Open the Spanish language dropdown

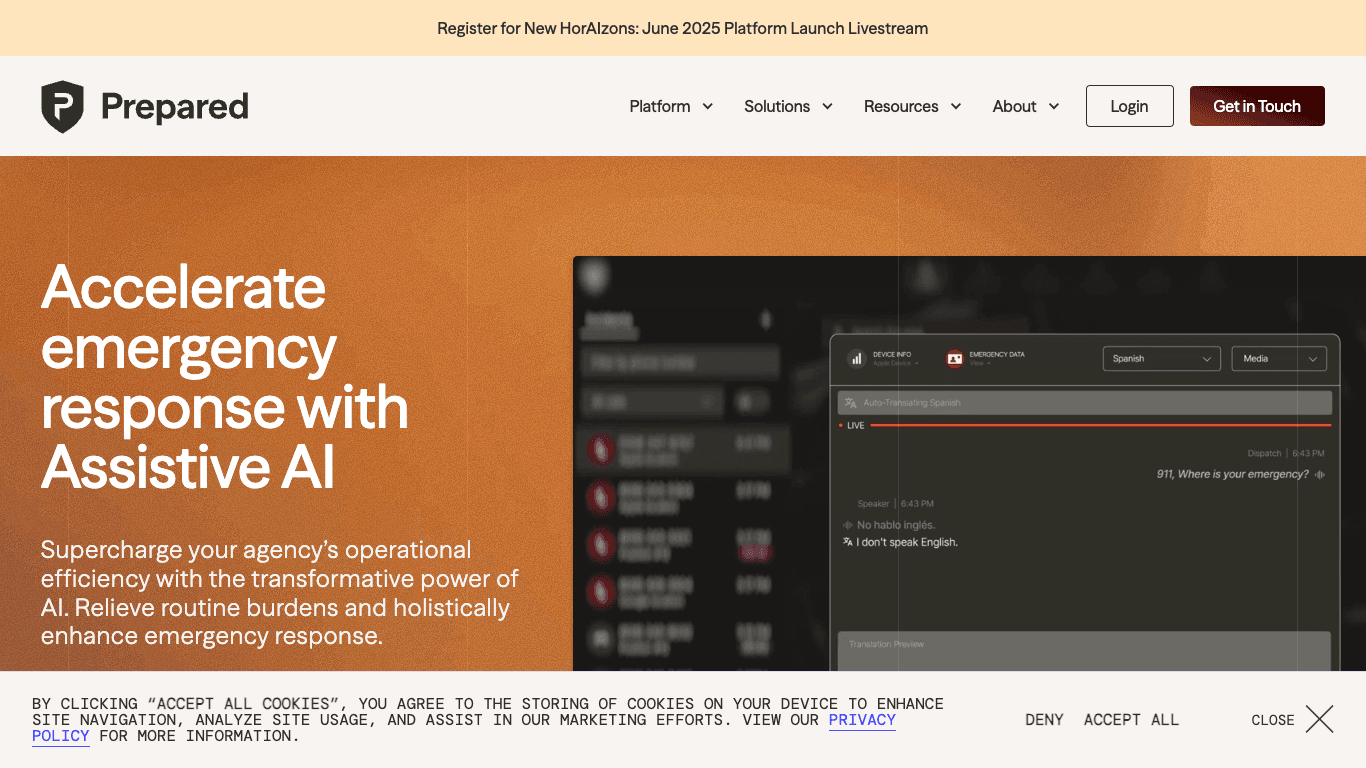[x=1161, y=358]
